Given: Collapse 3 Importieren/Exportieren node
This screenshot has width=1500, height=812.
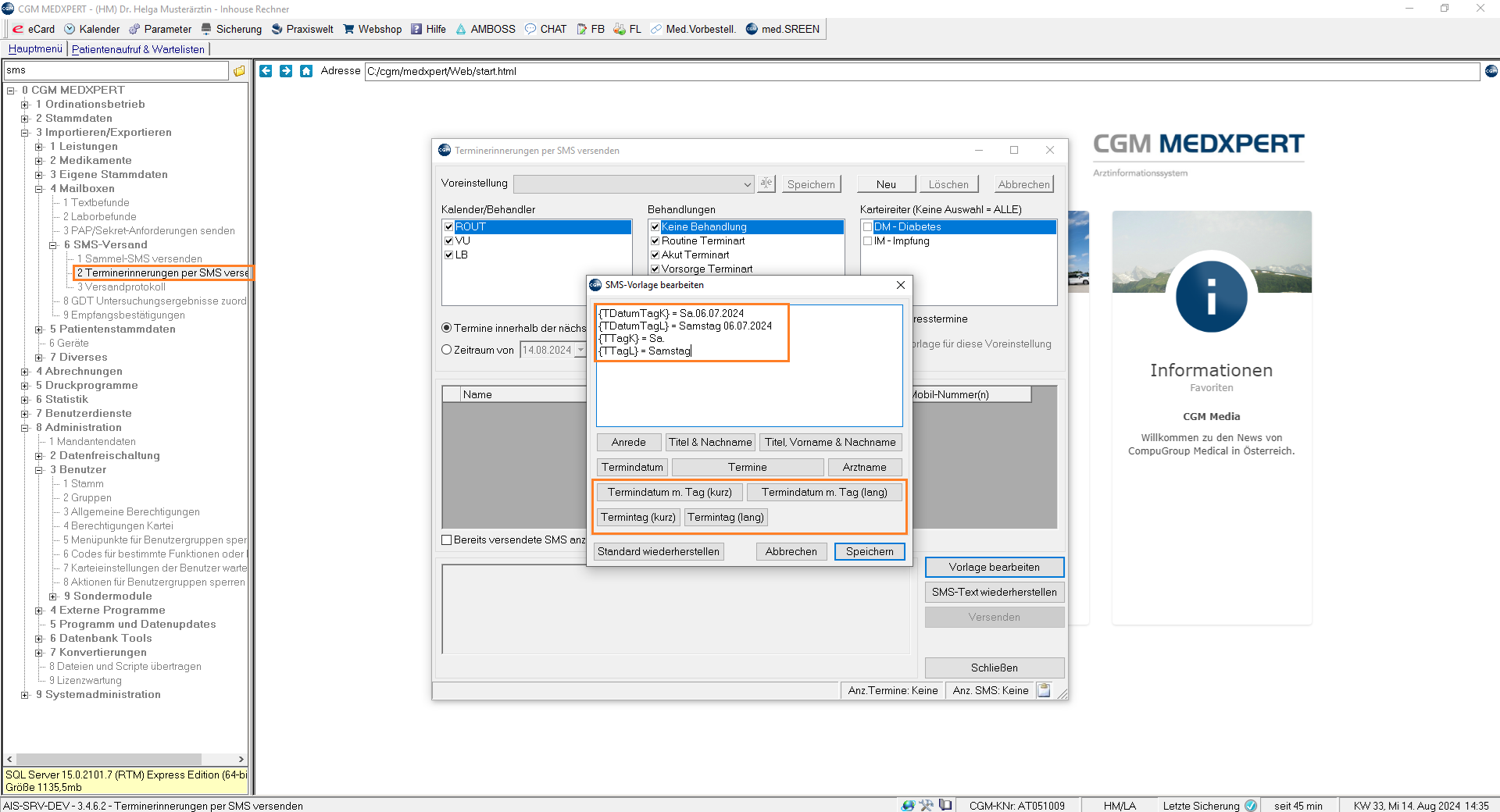Looking at the screenshot, I should [x=25, y=133].
